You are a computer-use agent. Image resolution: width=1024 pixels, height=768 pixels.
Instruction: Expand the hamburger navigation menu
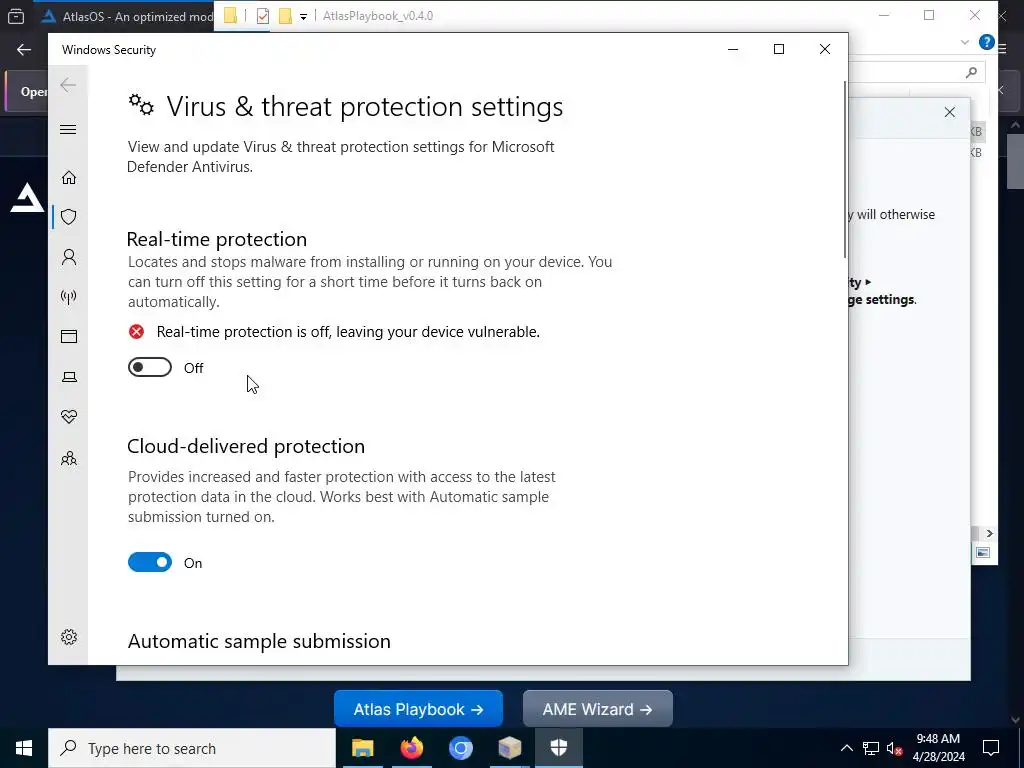(x=68, y=129)
